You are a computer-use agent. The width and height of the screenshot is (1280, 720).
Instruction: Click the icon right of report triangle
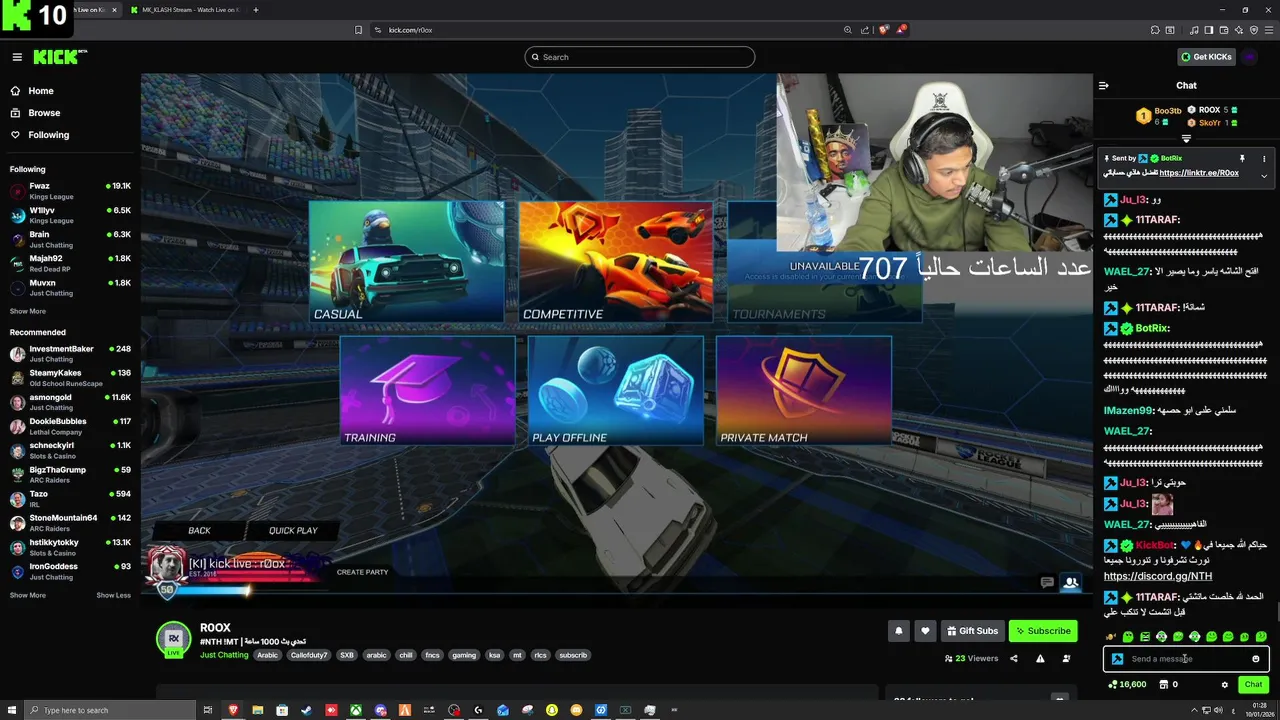click(x=1066, y=659)
